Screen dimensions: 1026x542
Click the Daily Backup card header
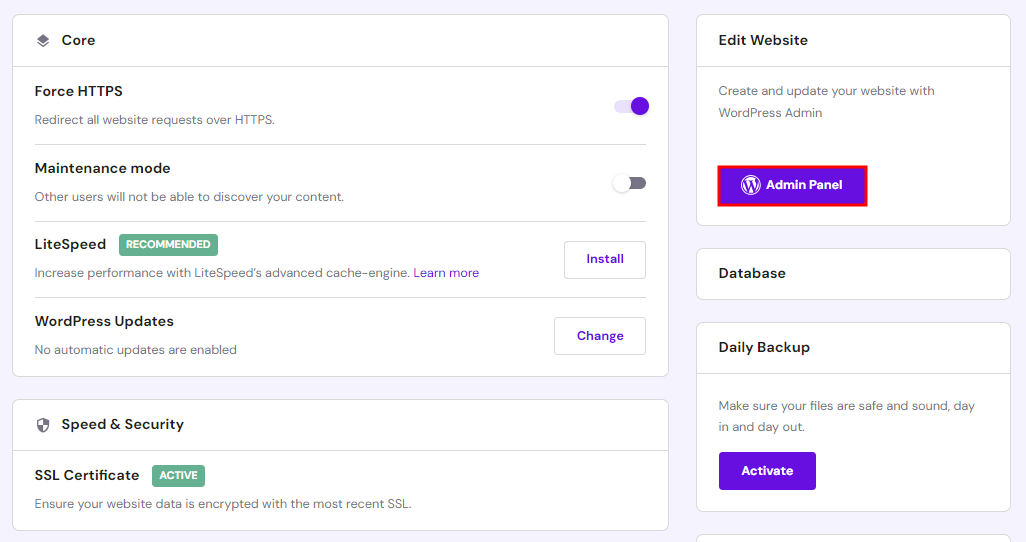[764, 347]
